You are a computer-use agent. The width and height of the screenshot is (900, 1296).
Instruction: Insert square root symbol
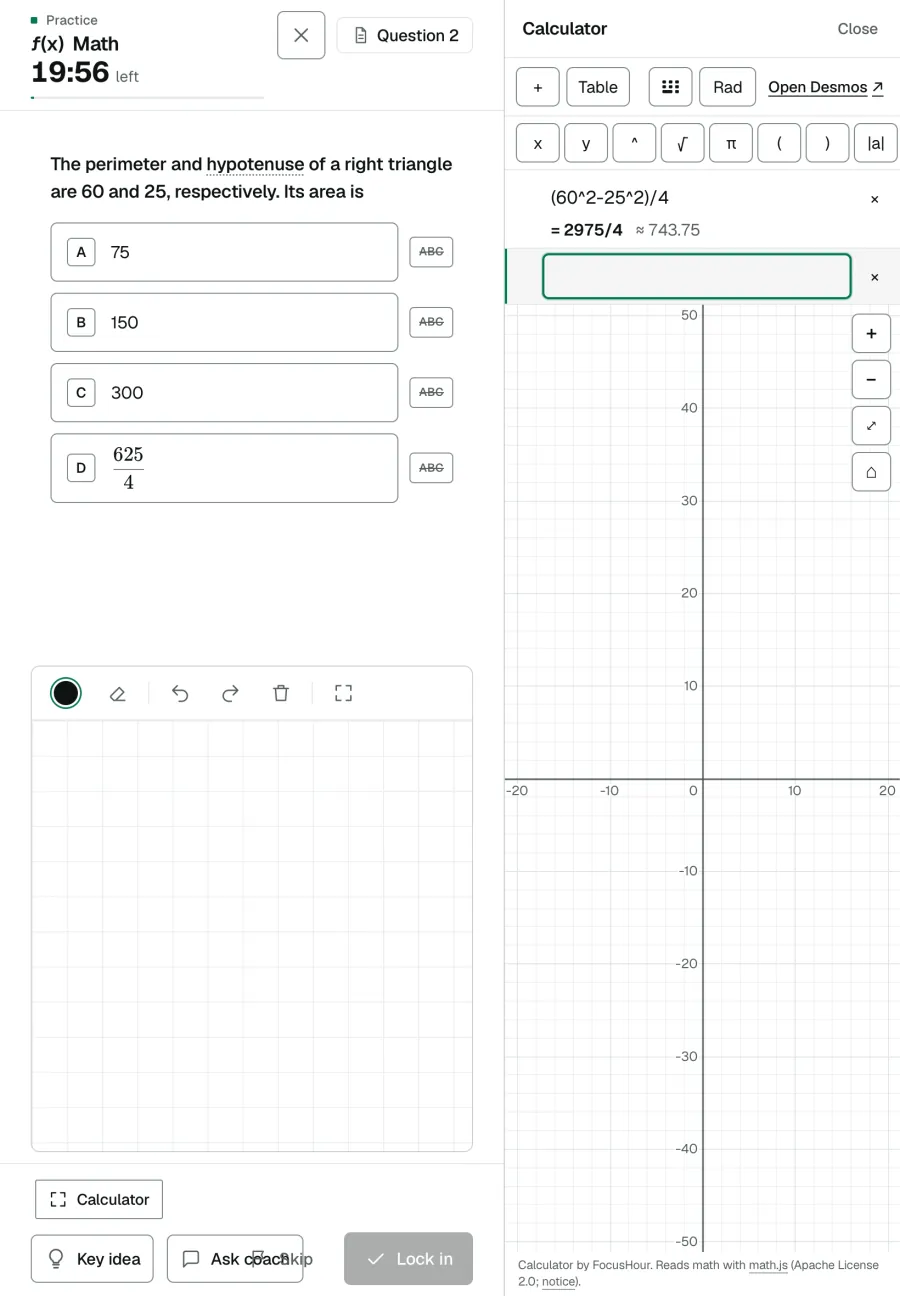pyautogui.click(x=682, y=143)
